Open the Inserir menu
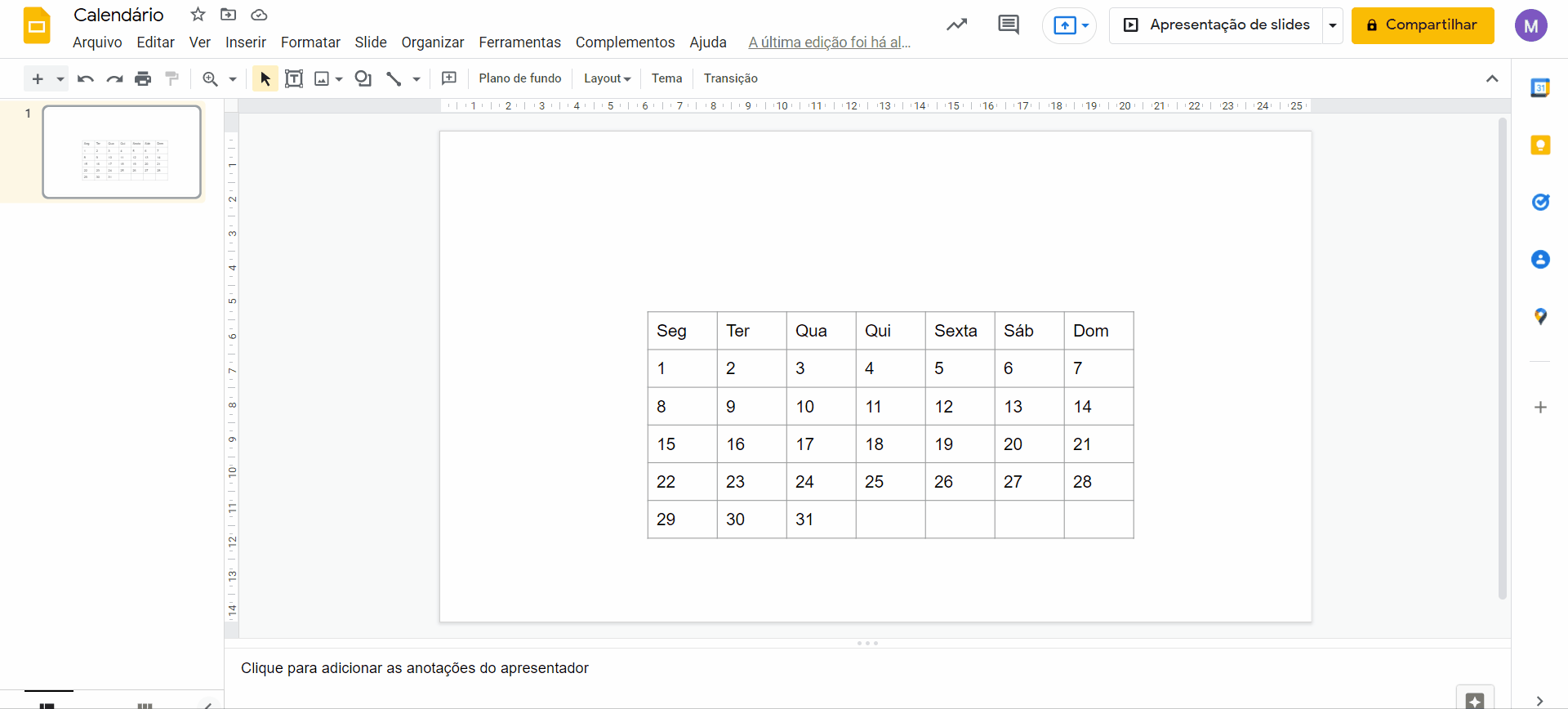This screenshot has height=709, width=1568. 246,42
